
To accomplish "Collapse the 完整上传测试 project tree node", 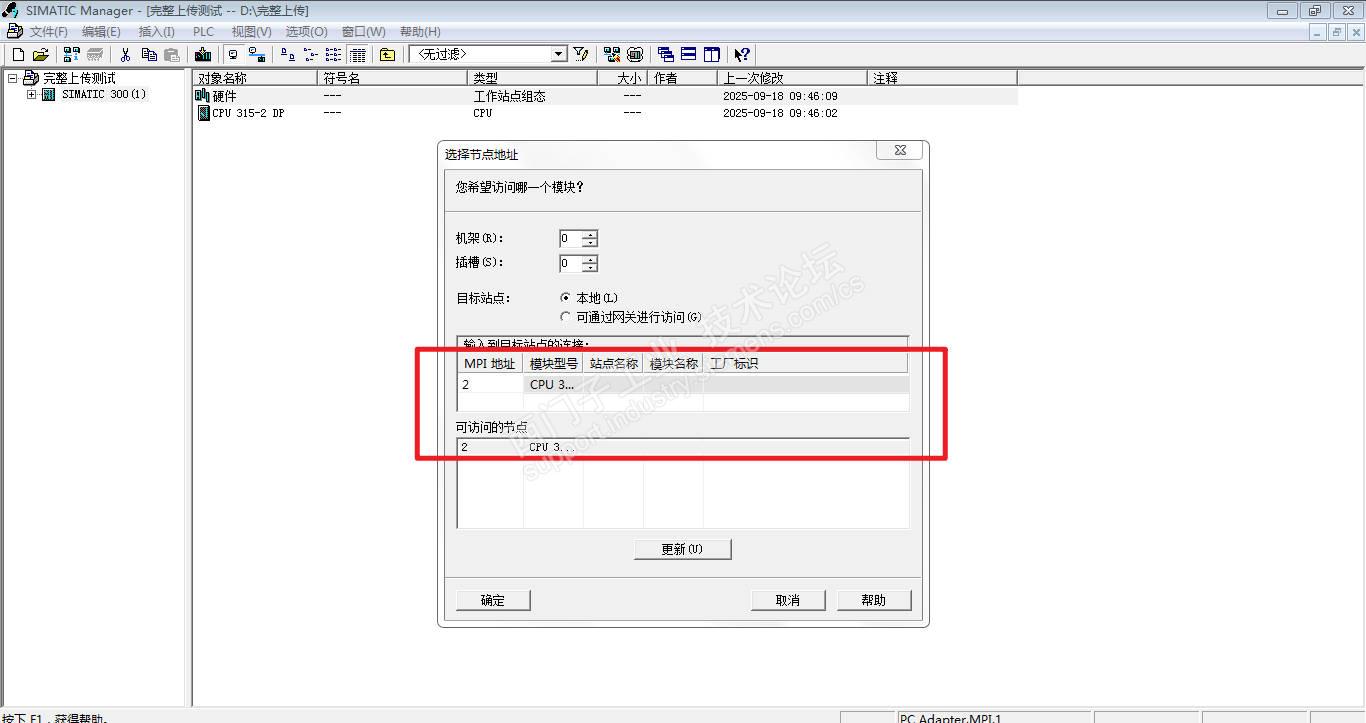I will point(13,78).
